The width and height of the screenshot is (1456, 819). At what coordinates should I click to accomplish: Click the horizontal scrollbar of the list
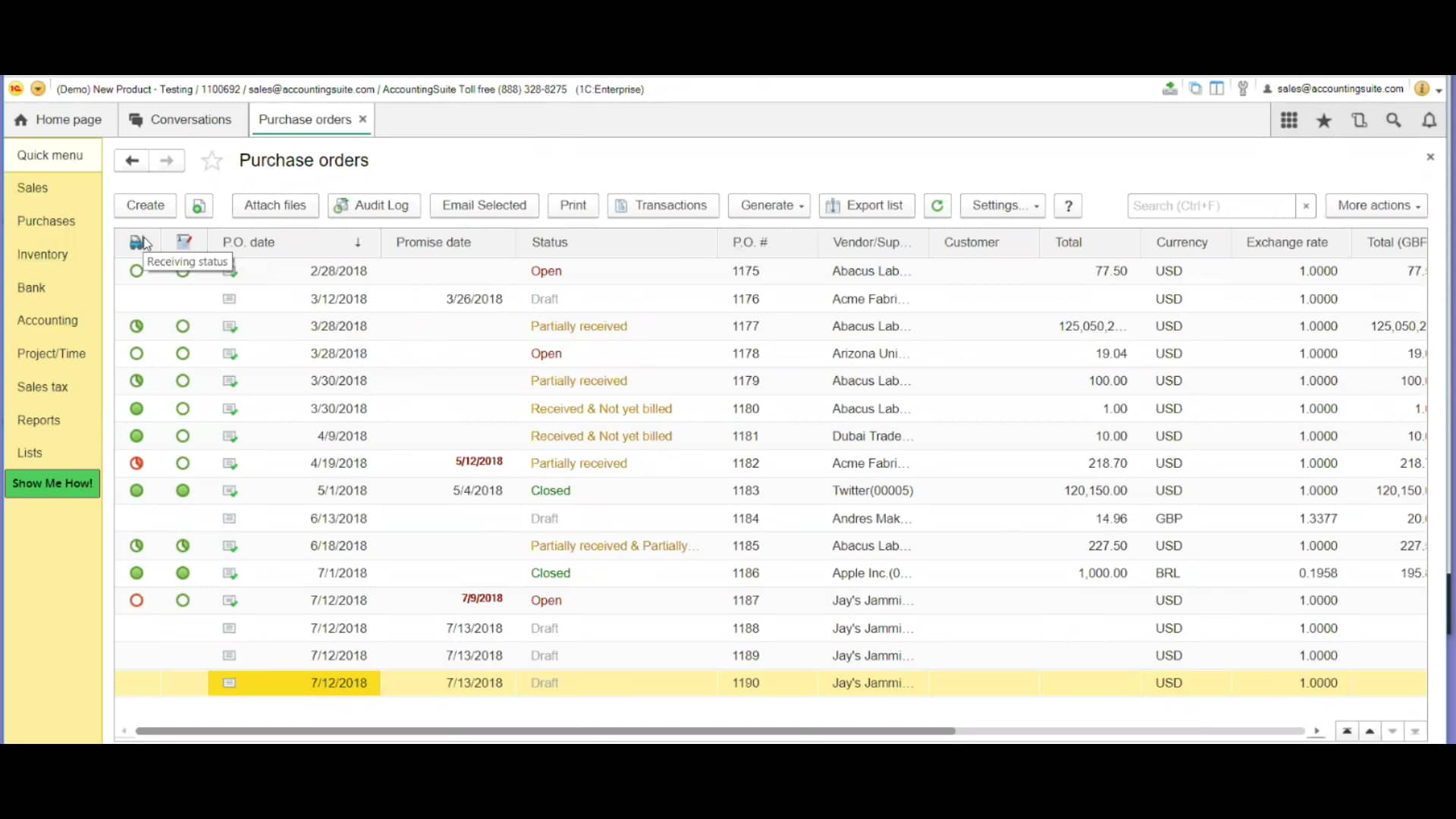tap(545, 732)
